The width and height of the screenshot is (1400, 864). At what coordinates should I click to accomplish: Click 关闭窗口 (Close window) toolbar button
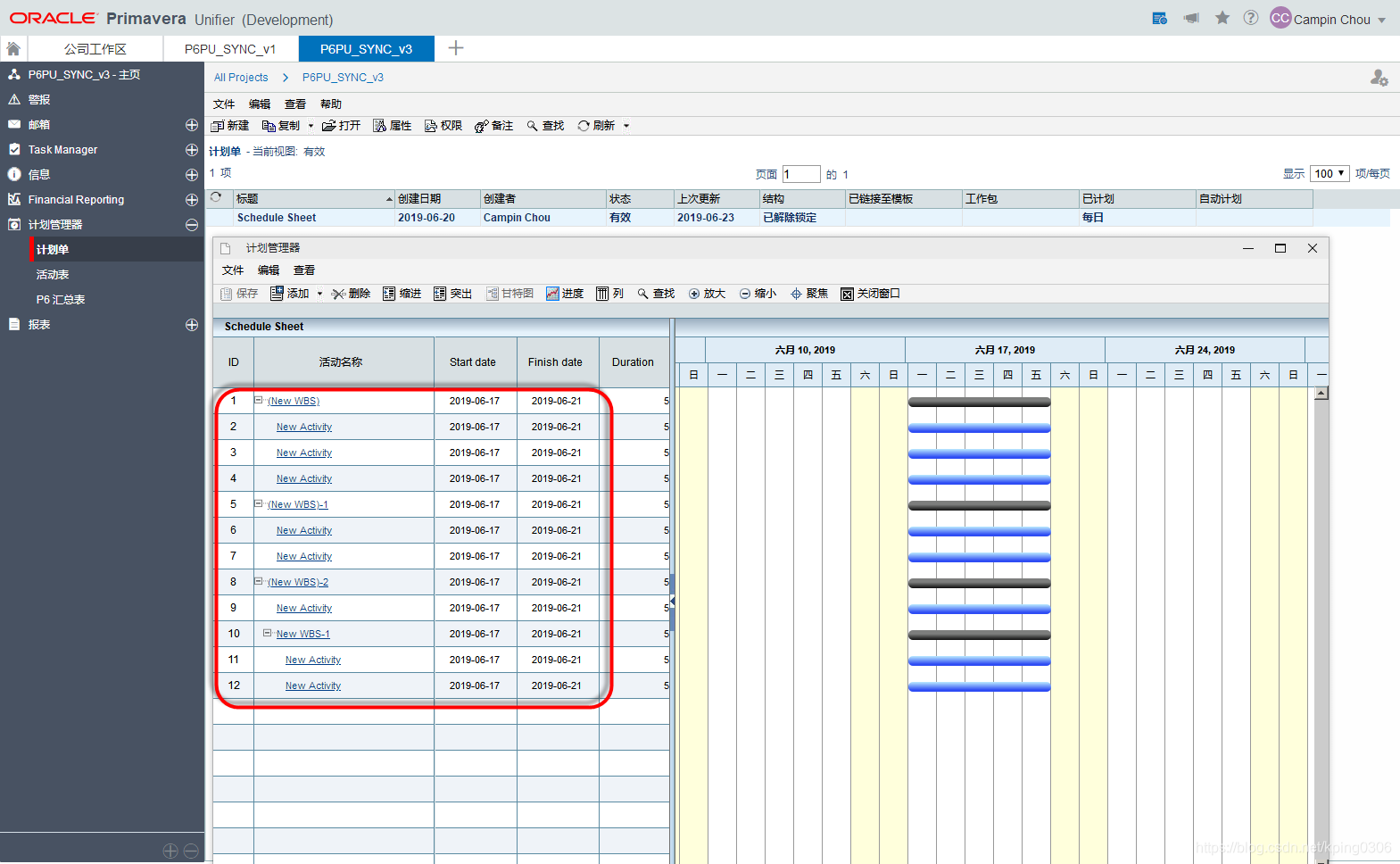click(871, 294)
